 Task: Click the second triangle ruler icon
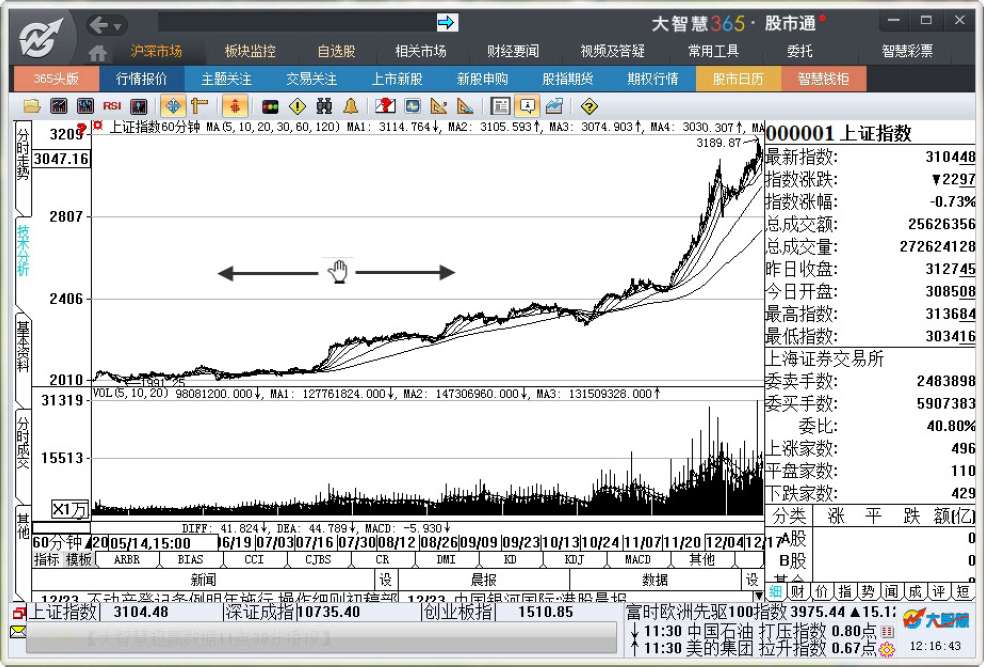[x=465, y=106]
